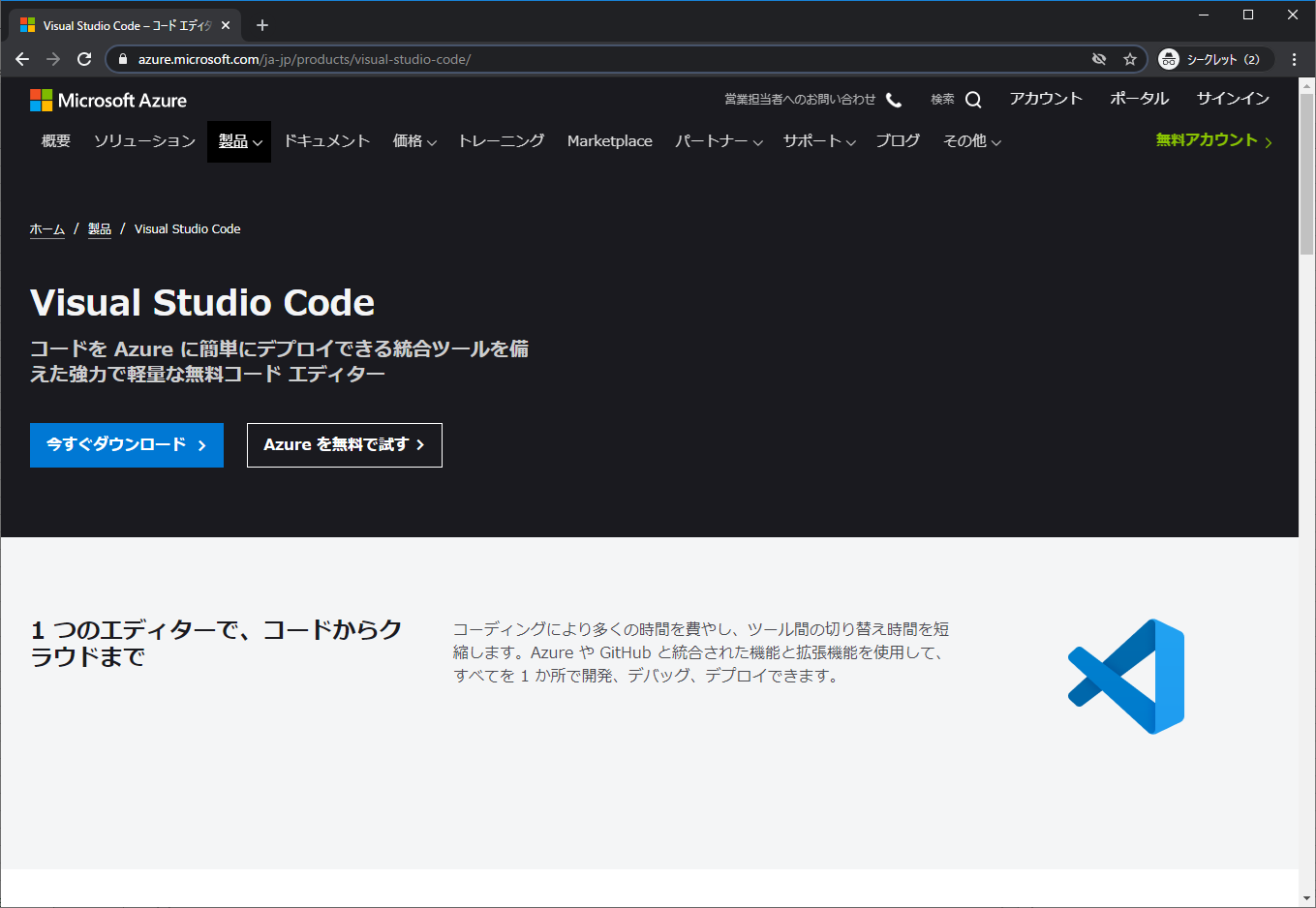
Task: Expand the 製品 dropdown menu
Action: [239, 141]
